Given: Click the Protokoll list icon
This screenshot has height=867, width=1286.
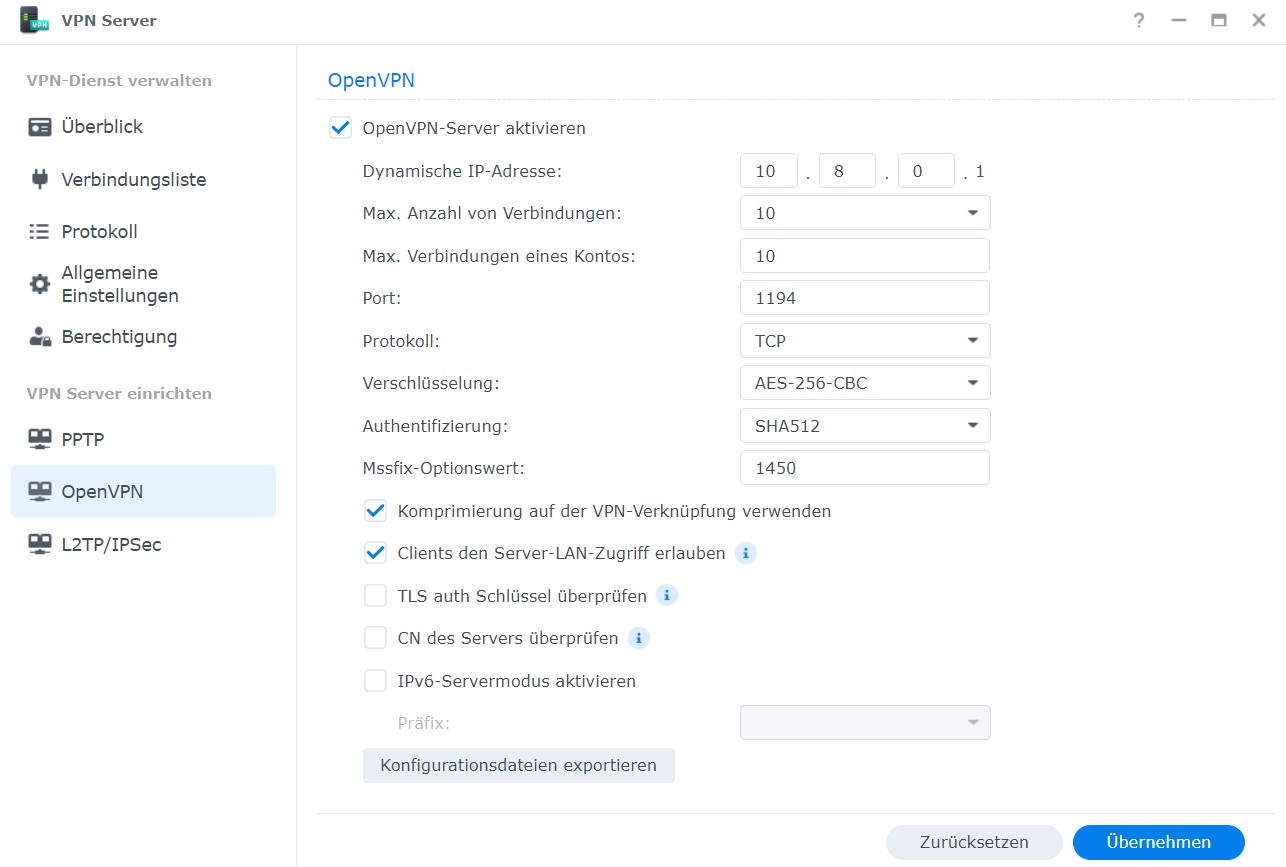Looking at the screenshot, I should click(x=40, y=232).
